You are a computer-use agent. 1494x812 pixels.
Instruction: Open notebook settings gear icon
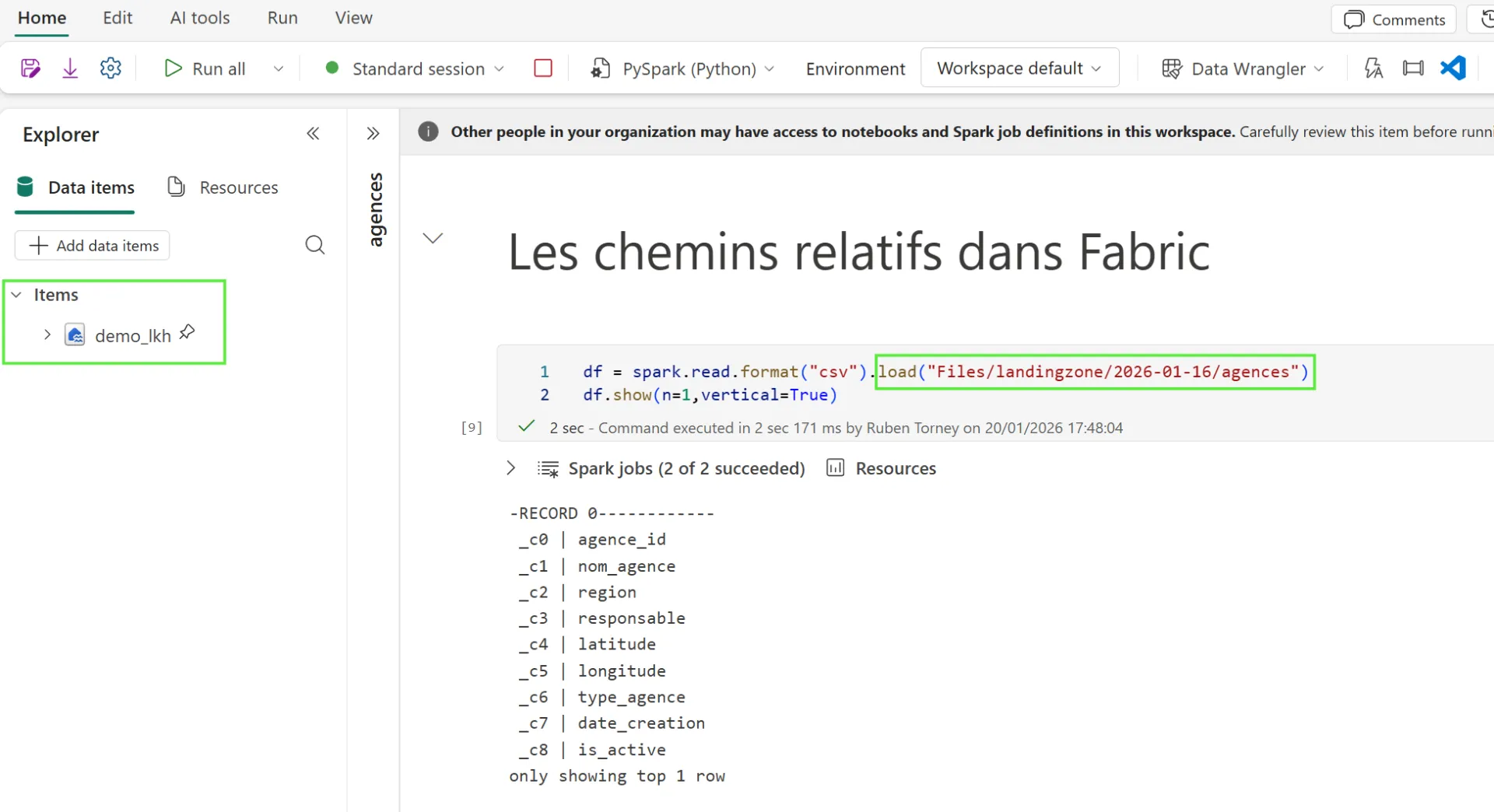(x=110, y=68)
